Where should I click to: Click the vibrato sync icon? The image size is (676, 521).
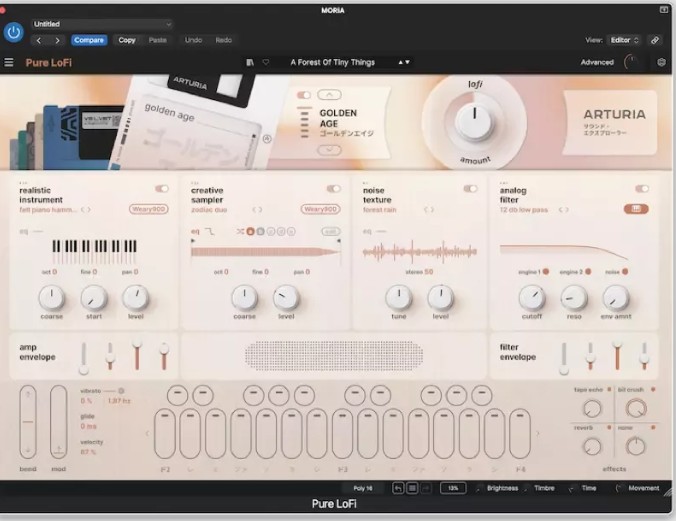(x=121, y=391)
